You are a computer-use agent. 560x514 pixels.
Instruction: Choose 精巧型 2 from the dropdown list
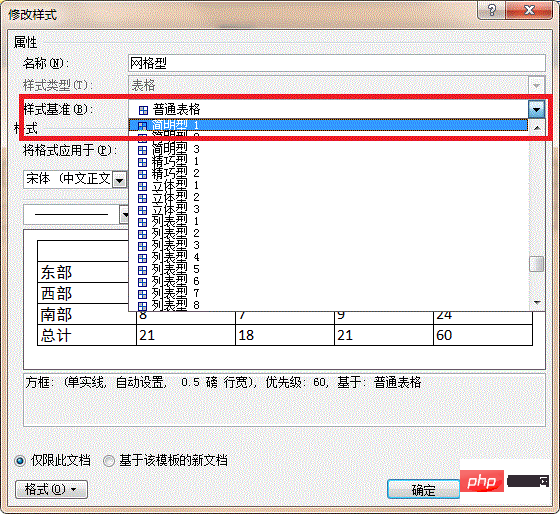[328, 173]
